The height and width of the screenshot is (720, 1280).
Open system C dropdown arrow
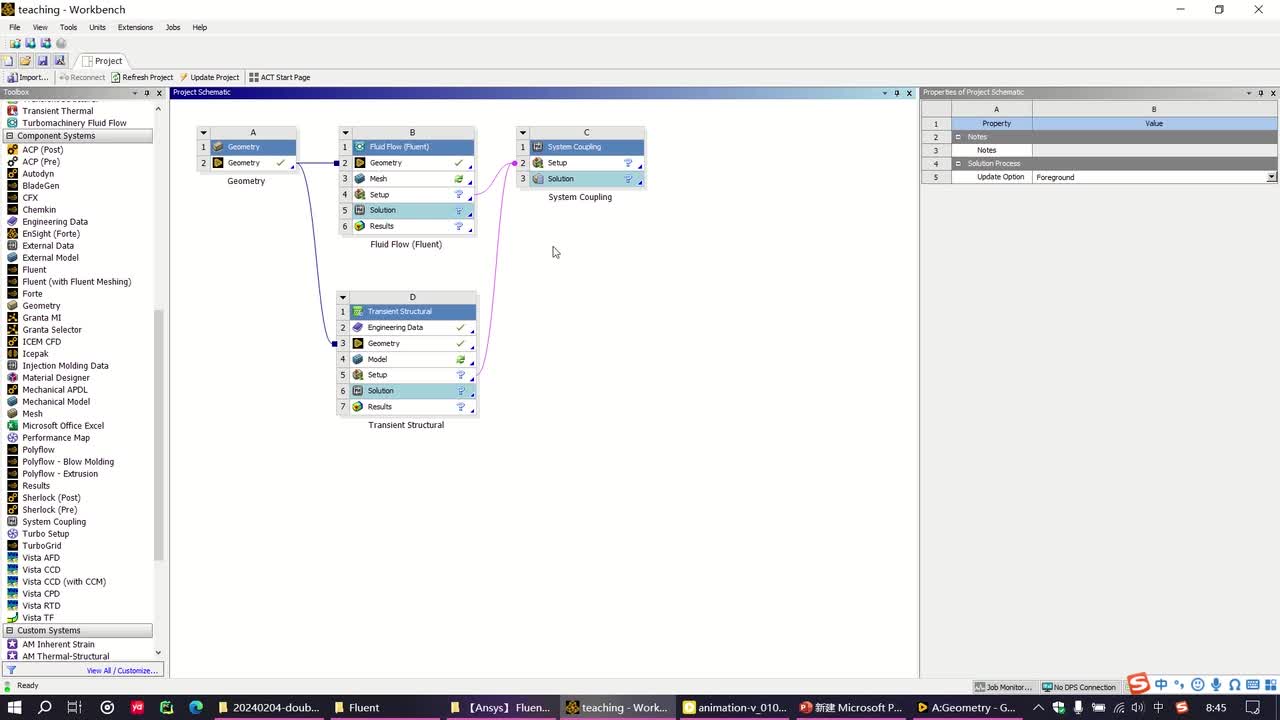click(x=522, y=132)
